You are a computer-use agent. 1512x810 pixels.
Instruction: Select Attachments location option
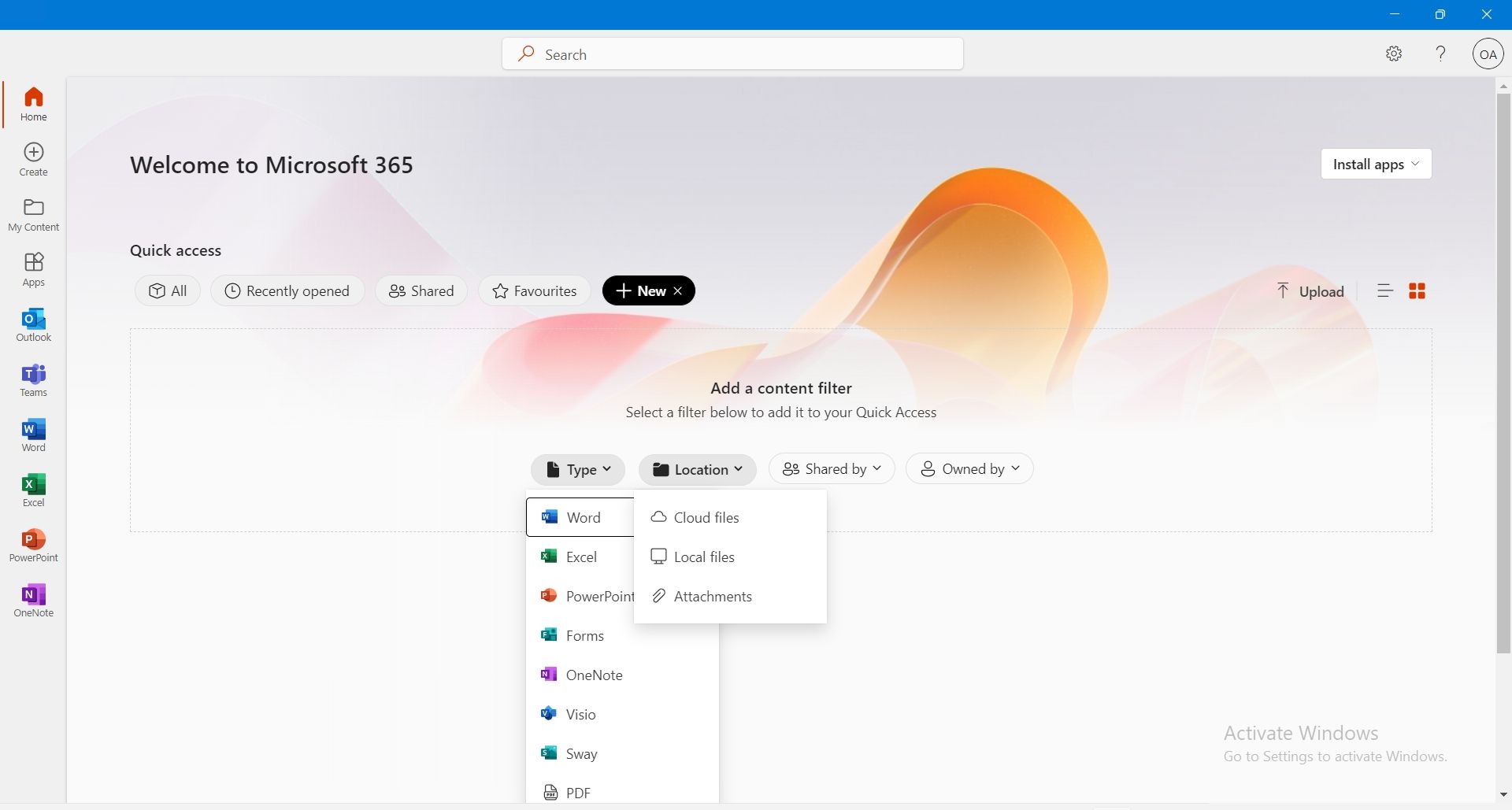(730, 596)
